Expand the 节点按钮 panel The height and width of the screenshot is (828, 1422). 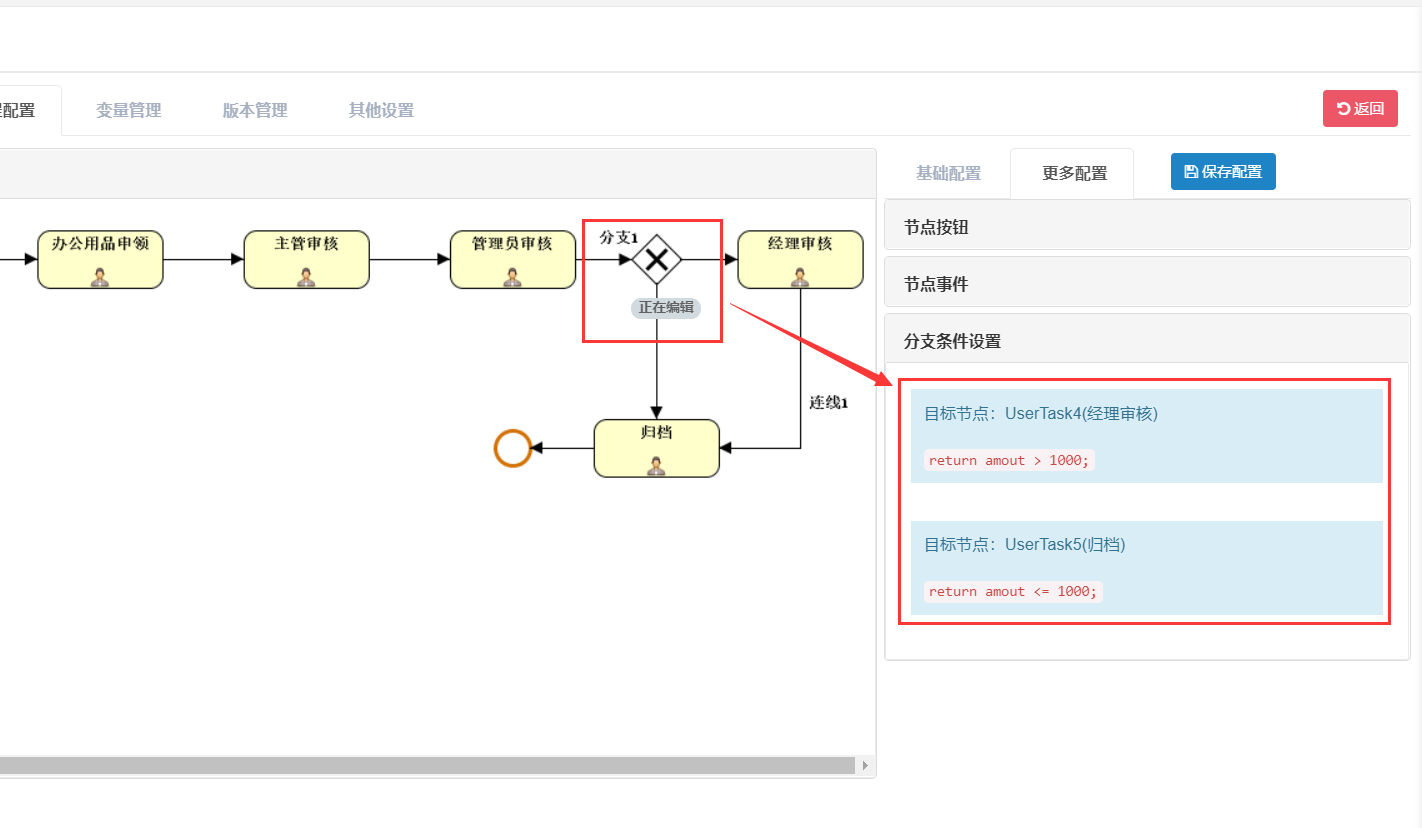(1147, 225)
